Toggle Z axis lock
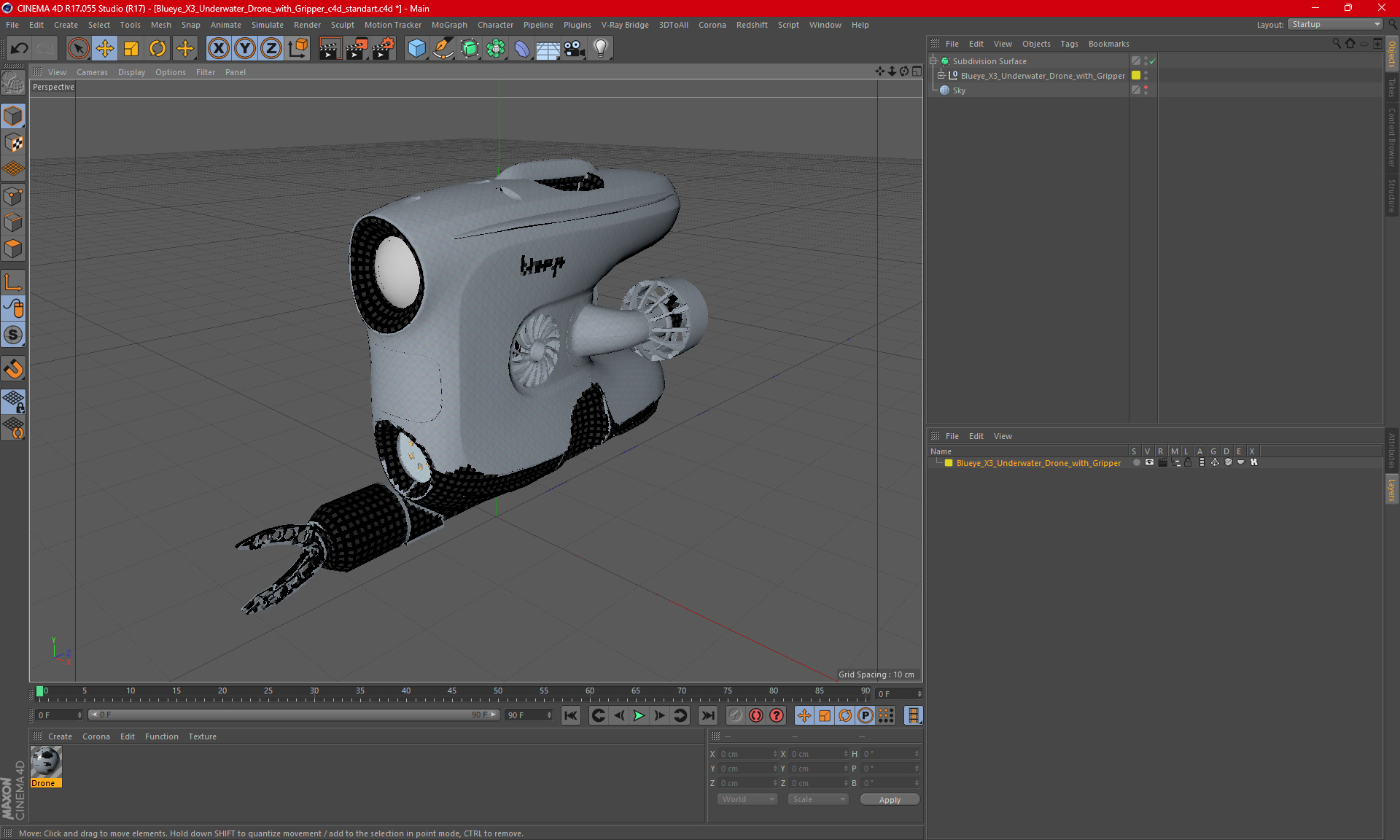Viewport: 1400px width, 840px height. (271, 49)
